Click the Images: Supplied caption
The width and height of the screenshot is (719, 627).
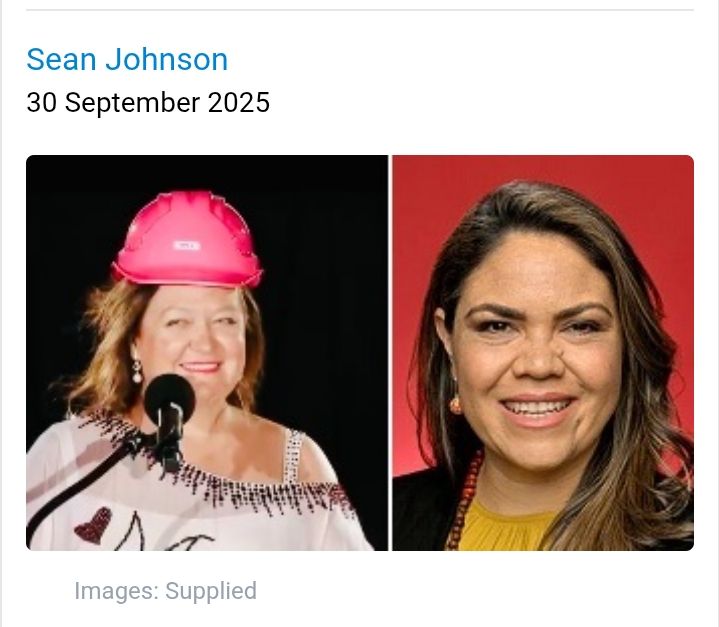(165, 591)
